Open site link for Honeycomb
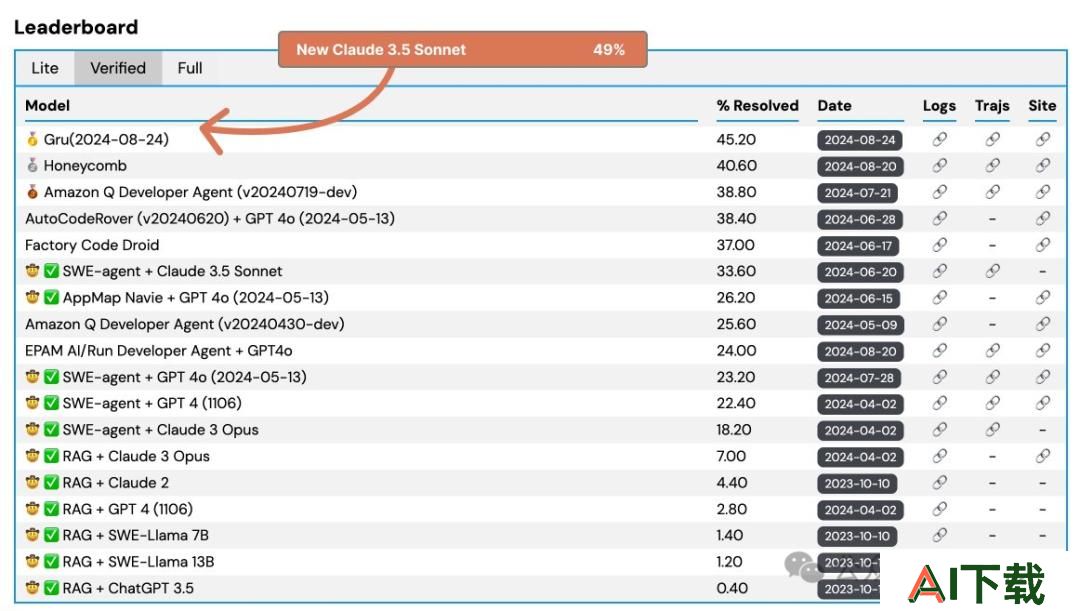 1043,166
